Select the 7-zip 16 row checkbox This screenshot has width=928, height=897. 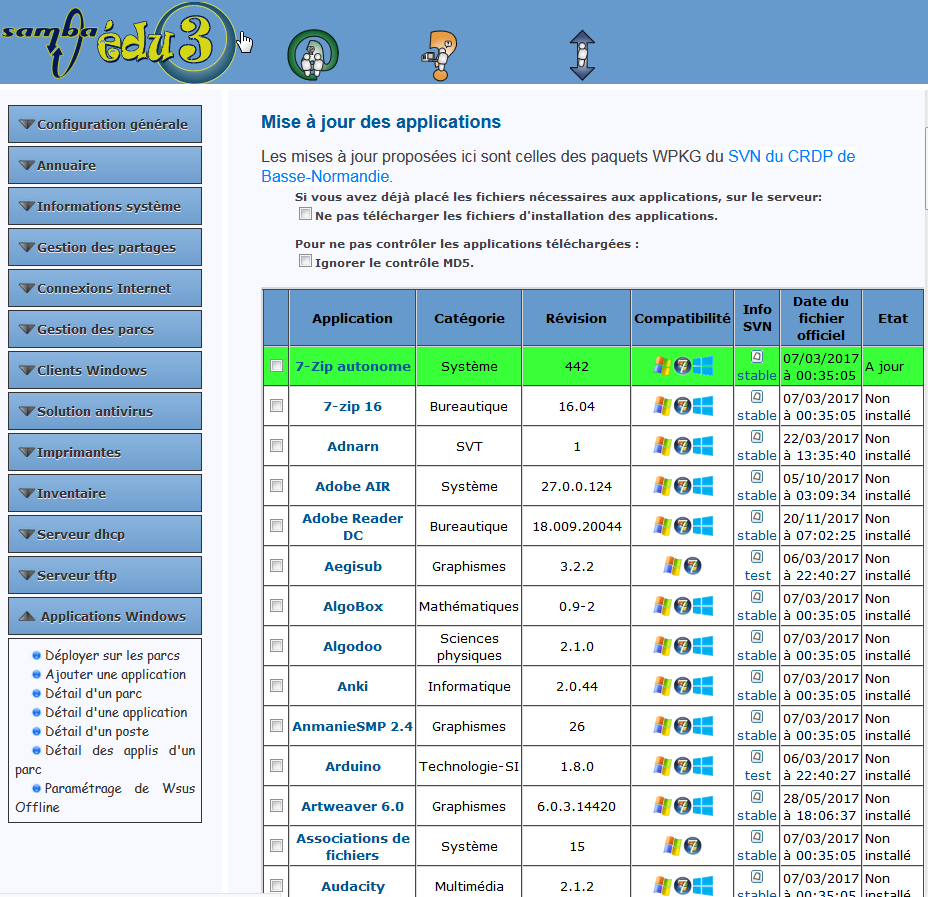[276, 405]
